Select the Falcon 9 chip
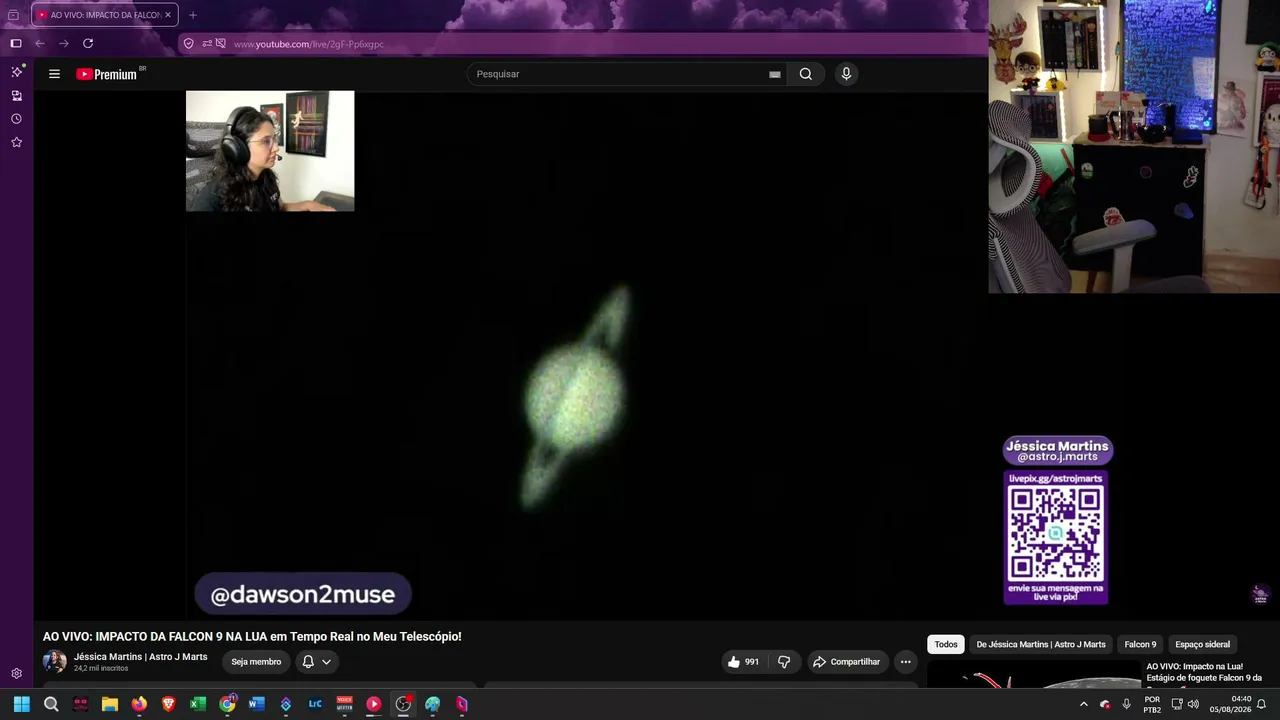Image resolution: width=1280 pixels, height=720 pixels. 1140,645
